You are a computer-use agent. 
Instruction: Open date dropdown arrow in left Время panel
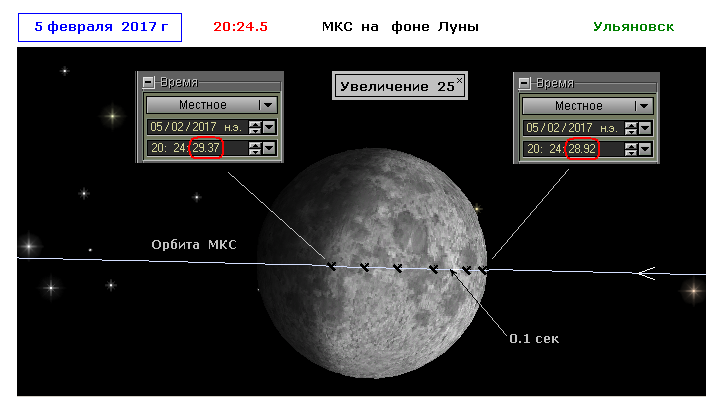pos(269,127)
